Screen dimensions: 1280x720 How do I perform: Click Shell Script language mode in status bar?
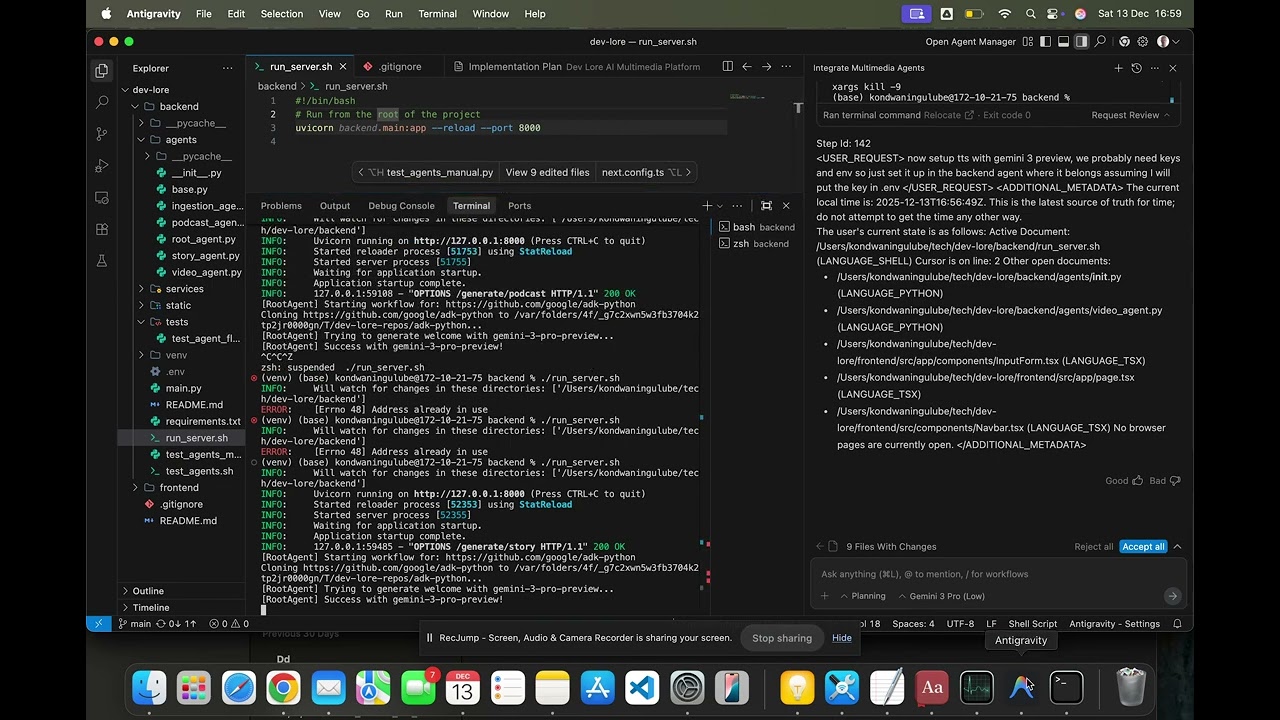pyautogui.click(x=1032, y=624)
